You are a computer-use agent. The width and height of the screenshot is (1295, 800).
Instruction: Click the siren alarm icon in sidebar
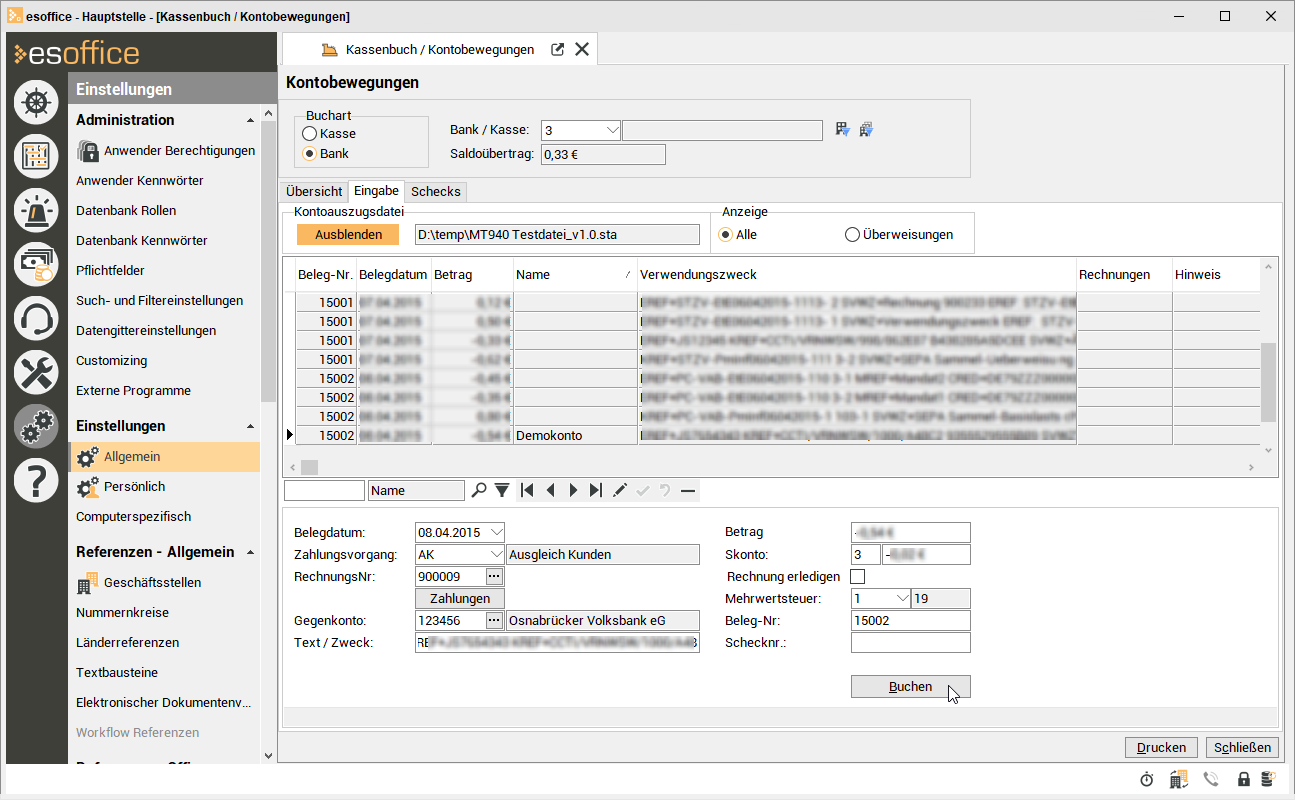click(36, 210)
